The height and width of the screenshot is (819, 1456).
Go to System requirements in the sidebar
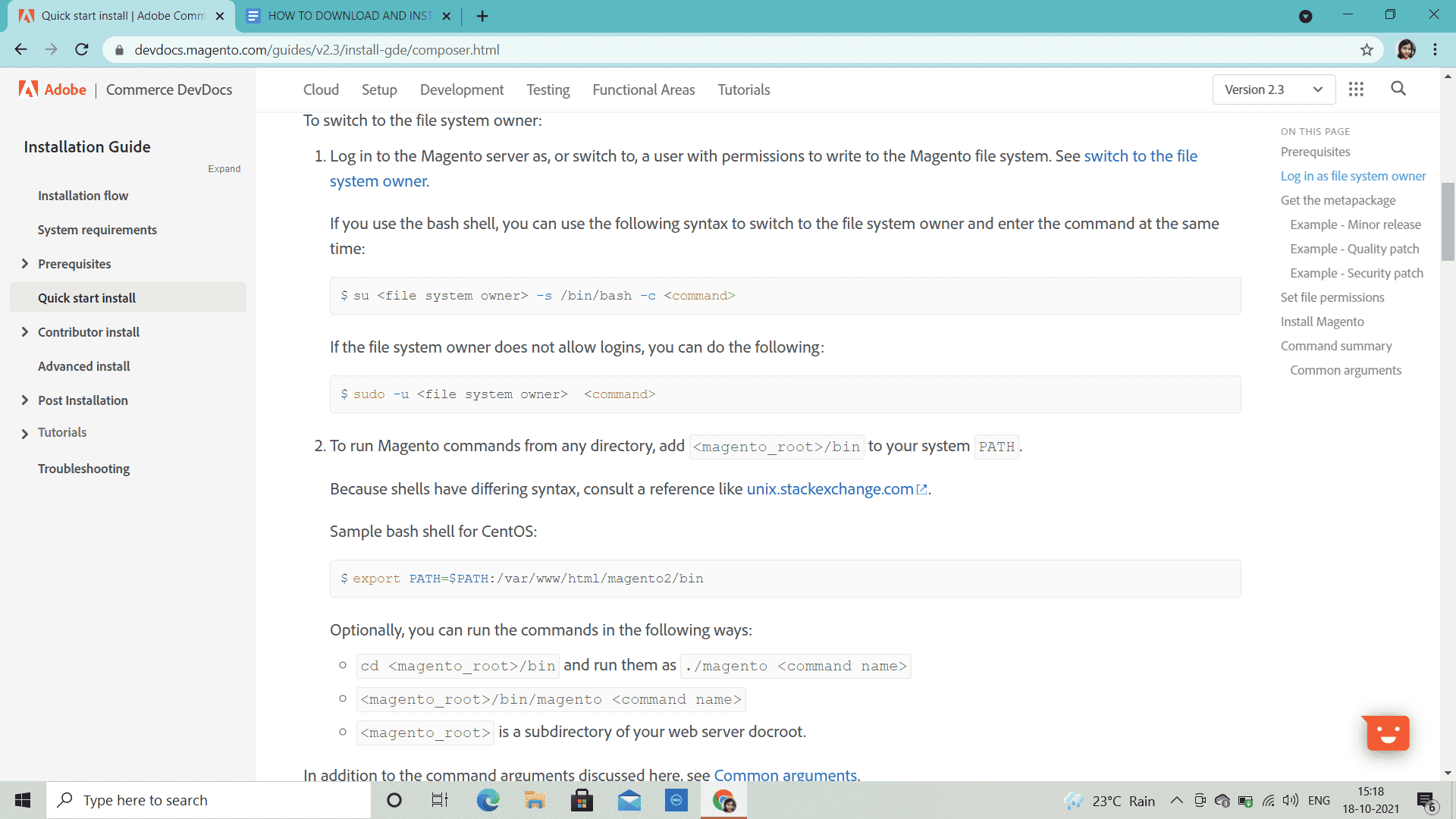coord(97,229)
